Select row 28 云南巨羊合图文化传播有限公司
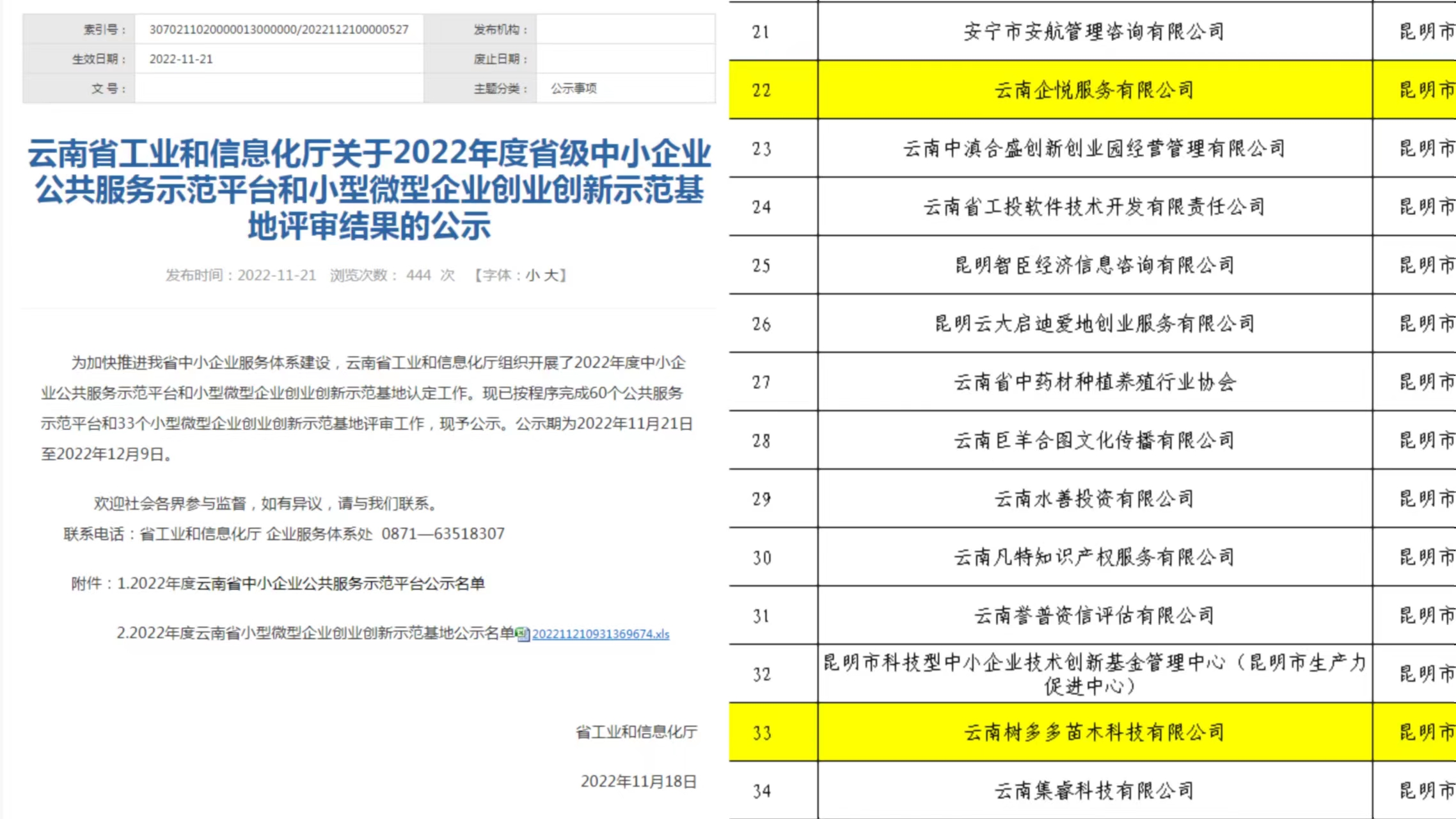1456x819 pixels. click(x=1094, y=440)
